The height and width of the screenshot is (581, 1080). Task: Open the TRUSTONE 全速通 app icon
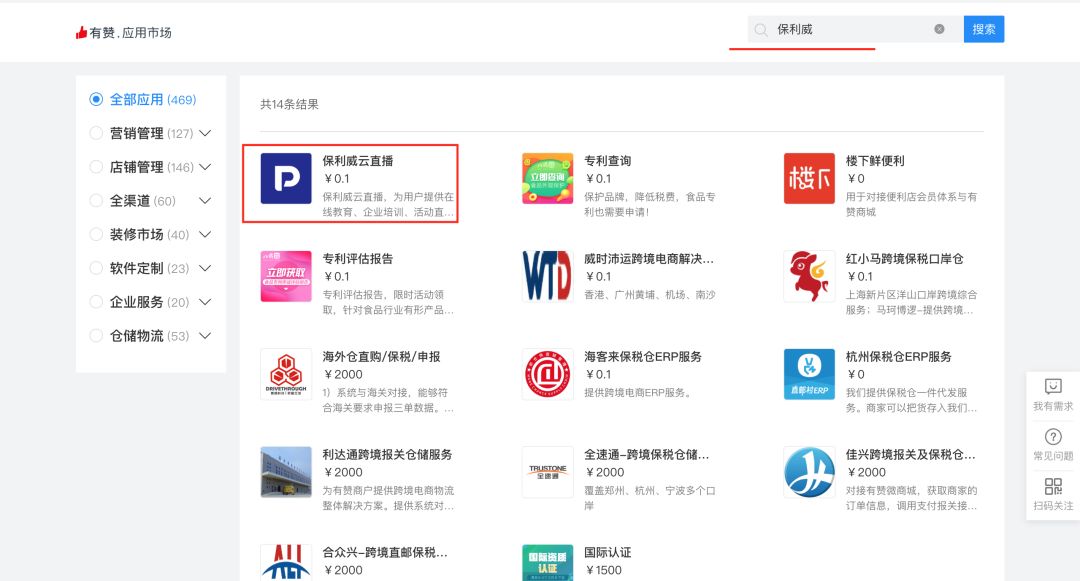click(x=548, y=472)
